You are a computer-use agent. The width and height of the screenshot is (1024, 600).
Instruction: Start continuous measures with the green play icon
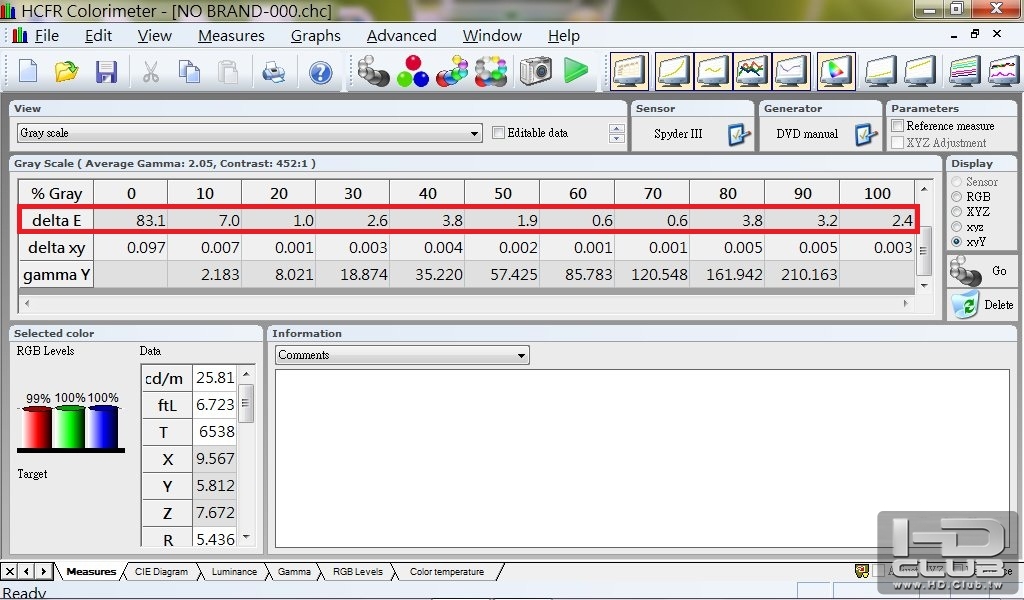point(575,71)
